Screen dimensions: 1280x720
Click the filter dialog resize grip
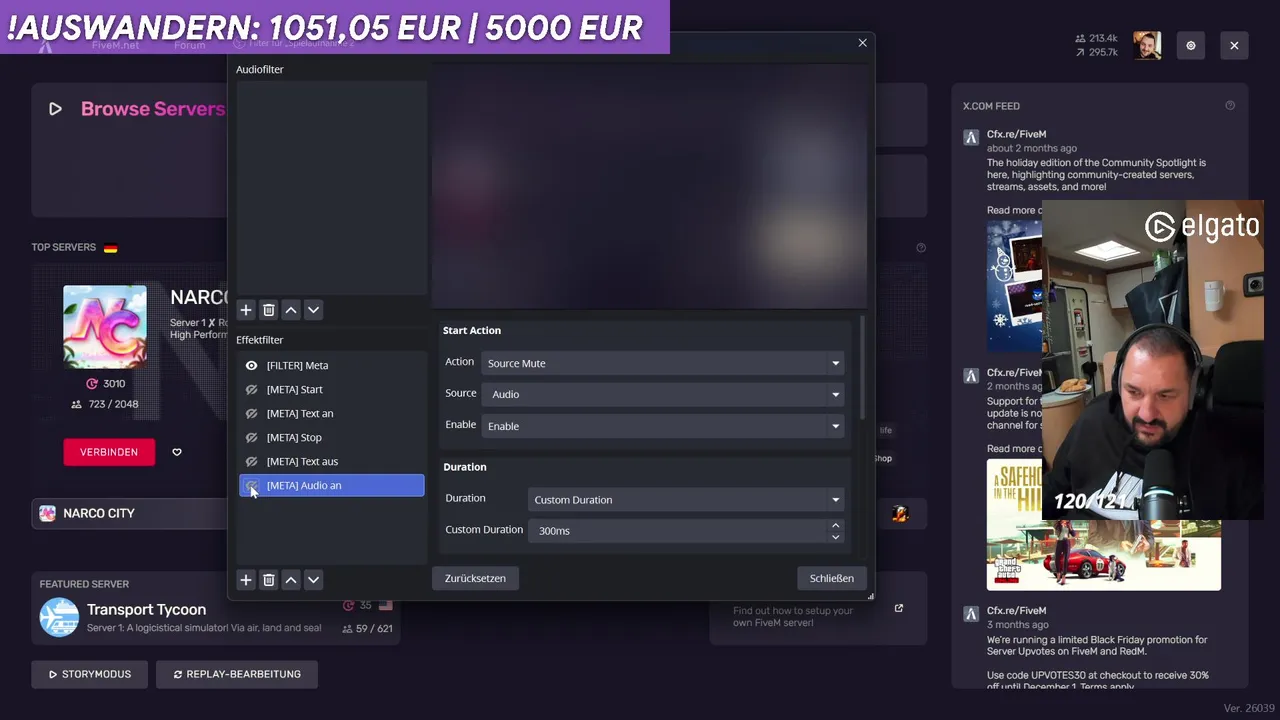click(870, 597)
